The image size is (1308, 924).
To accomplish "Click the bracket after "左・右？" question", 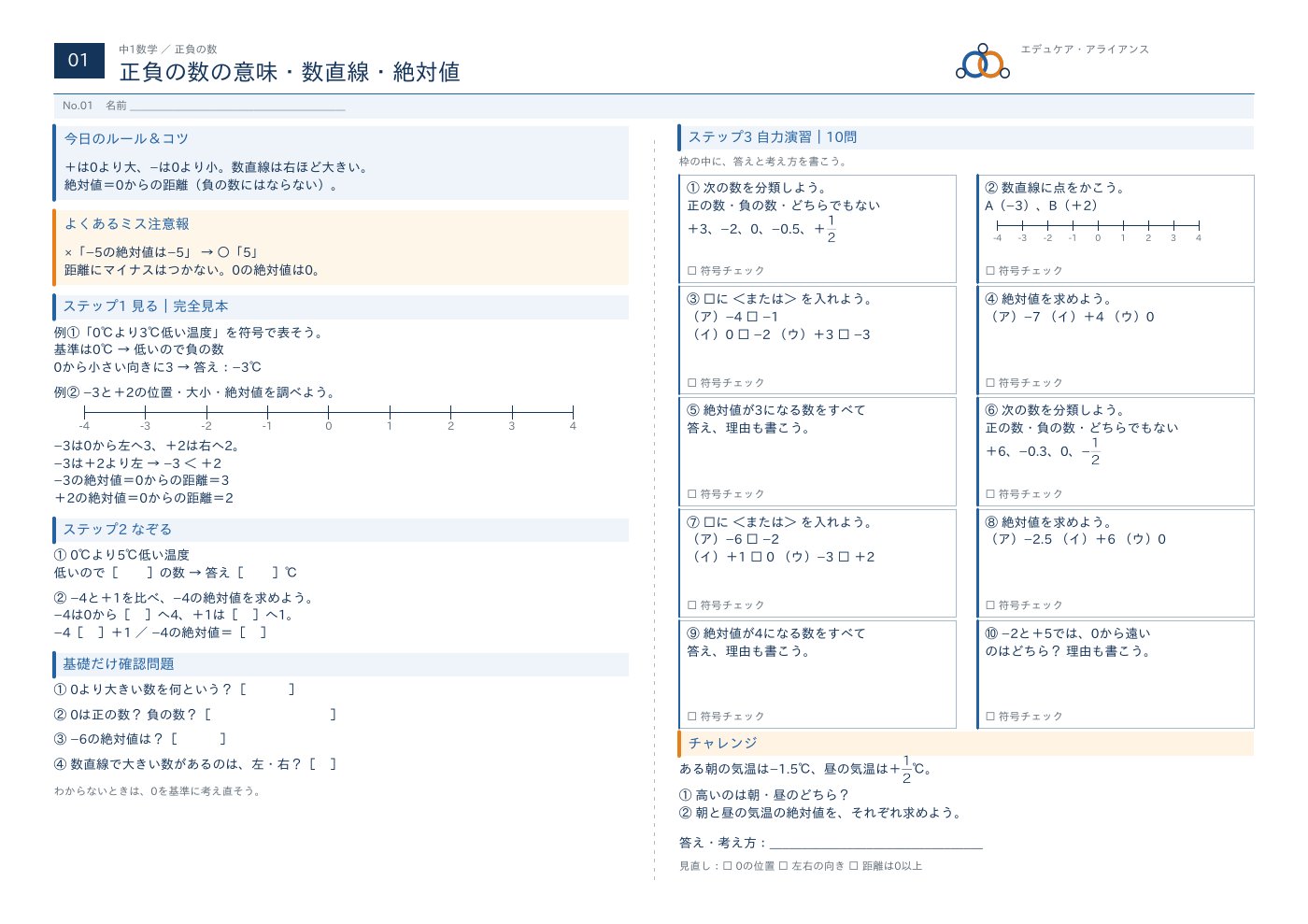I will 323,764.
